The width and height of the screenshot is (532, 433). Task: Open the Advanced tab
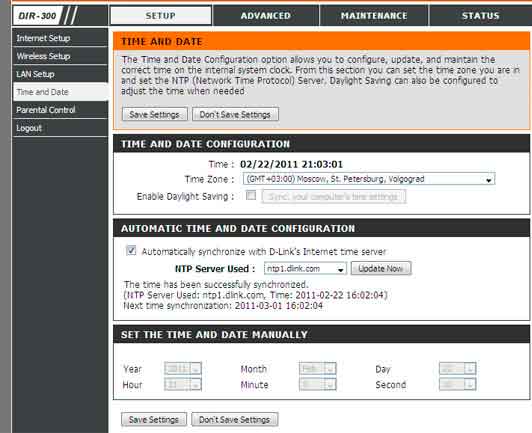[x=265, y=16]
